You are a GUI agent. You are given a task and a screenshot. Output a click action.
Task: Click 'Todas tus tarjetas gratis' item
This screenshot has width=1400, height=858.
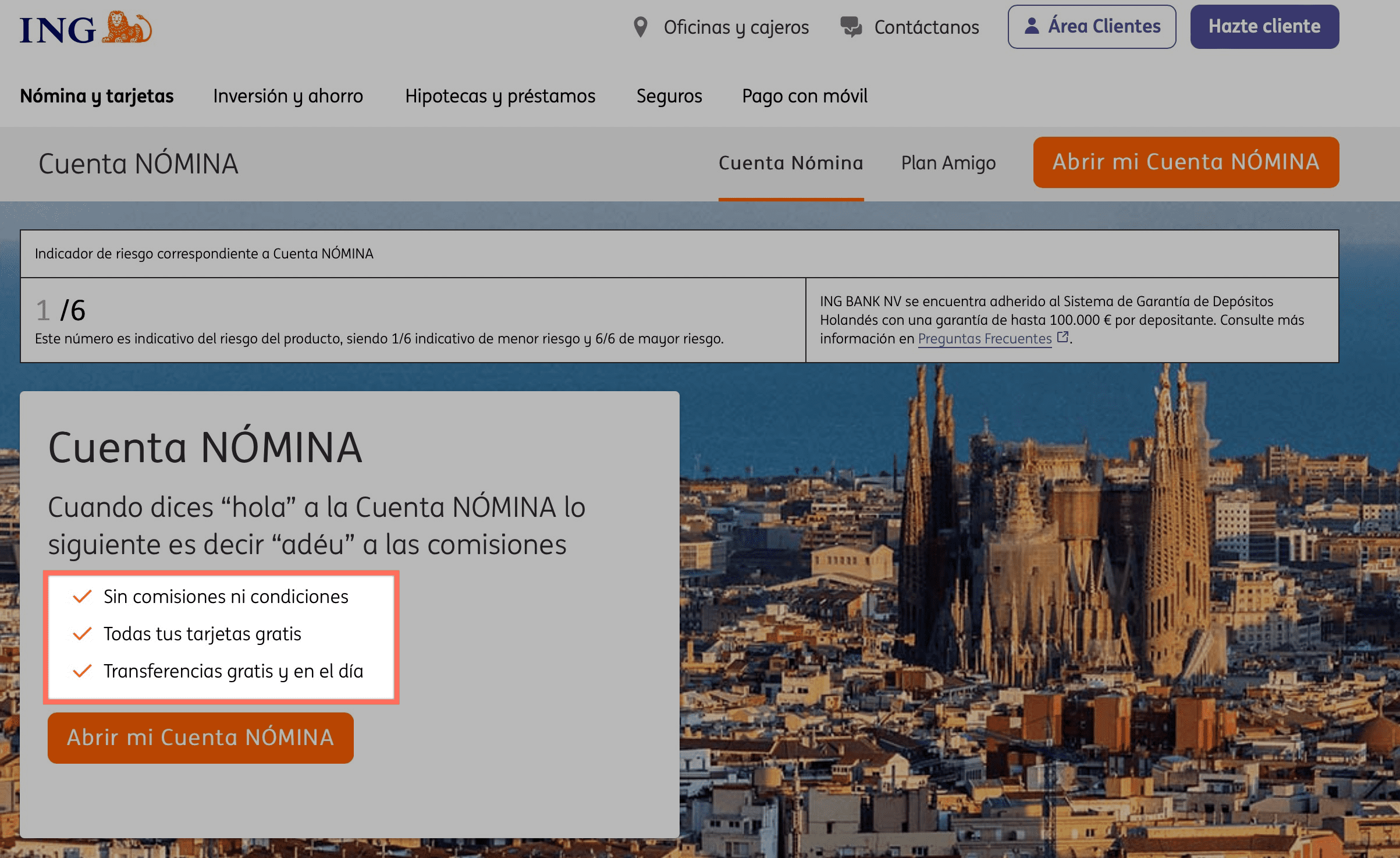pos(202,634)
